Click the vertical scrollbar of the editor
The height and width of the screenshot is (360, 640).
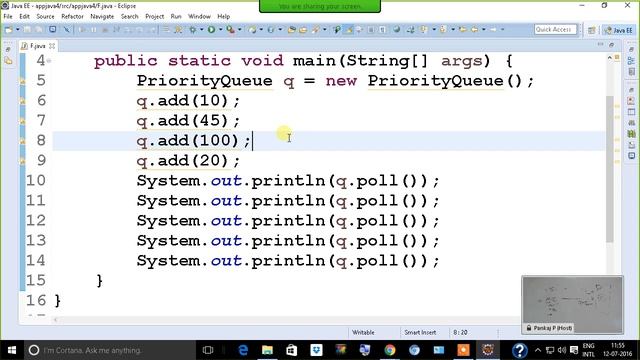click(610, 169)
